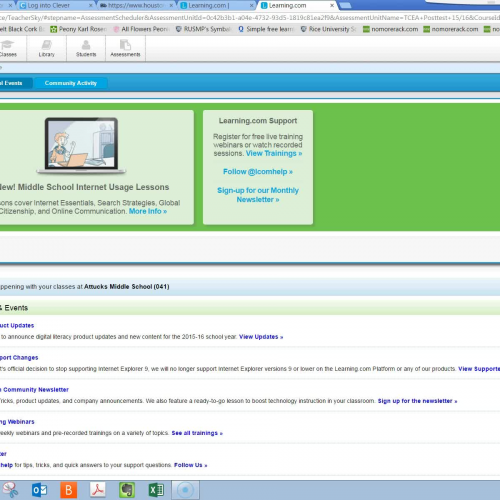Click the Follow Us link
Viewport: 500px width, 500px height.
click(190, 465)
